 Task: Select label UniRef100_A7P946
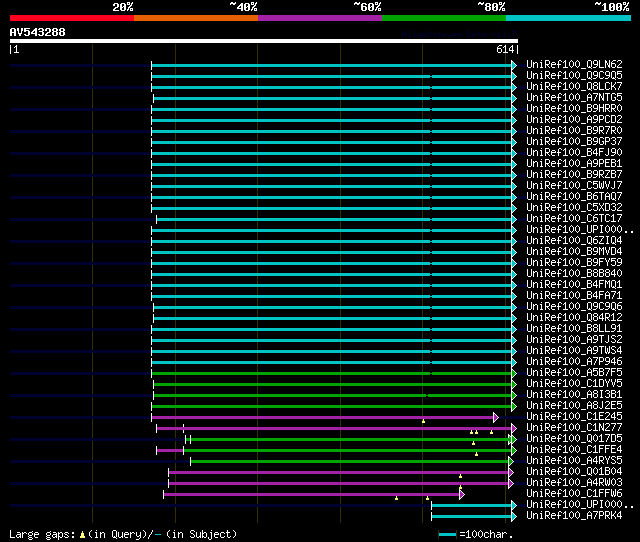click(x=574, y=362)
